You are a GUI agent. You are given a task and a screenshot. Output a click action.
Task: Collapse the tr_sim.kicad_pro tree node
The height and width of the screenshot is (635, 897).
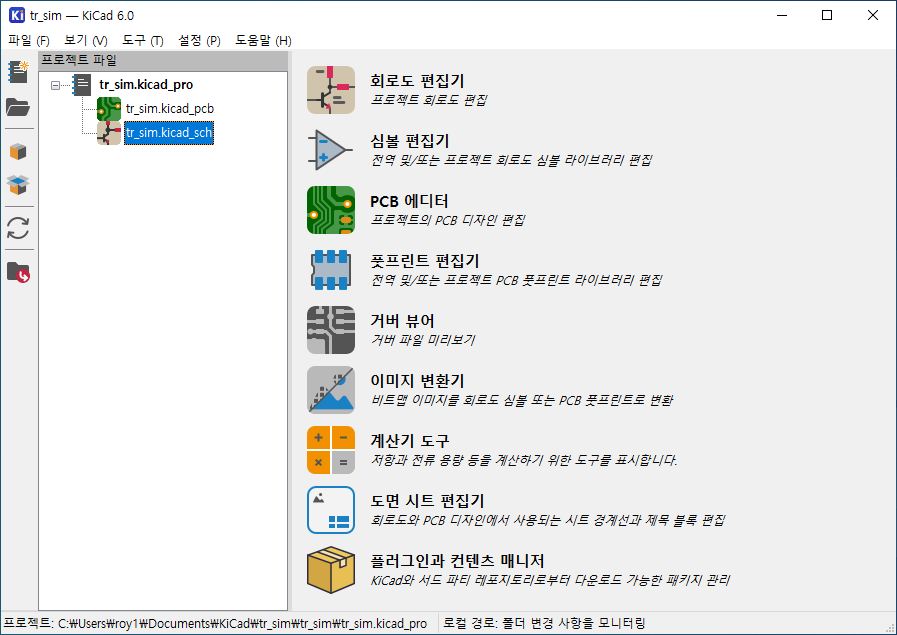coord(55,85)
